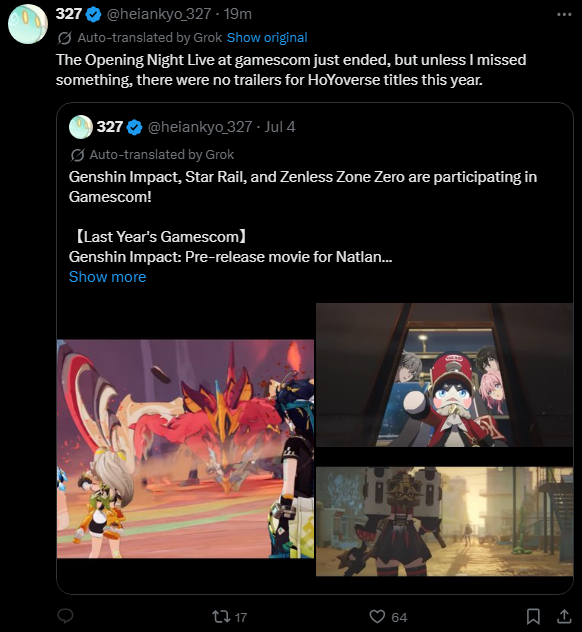Open the 19m timestamp link
Screen dimensions: 582x632
[x=238, y=14]
